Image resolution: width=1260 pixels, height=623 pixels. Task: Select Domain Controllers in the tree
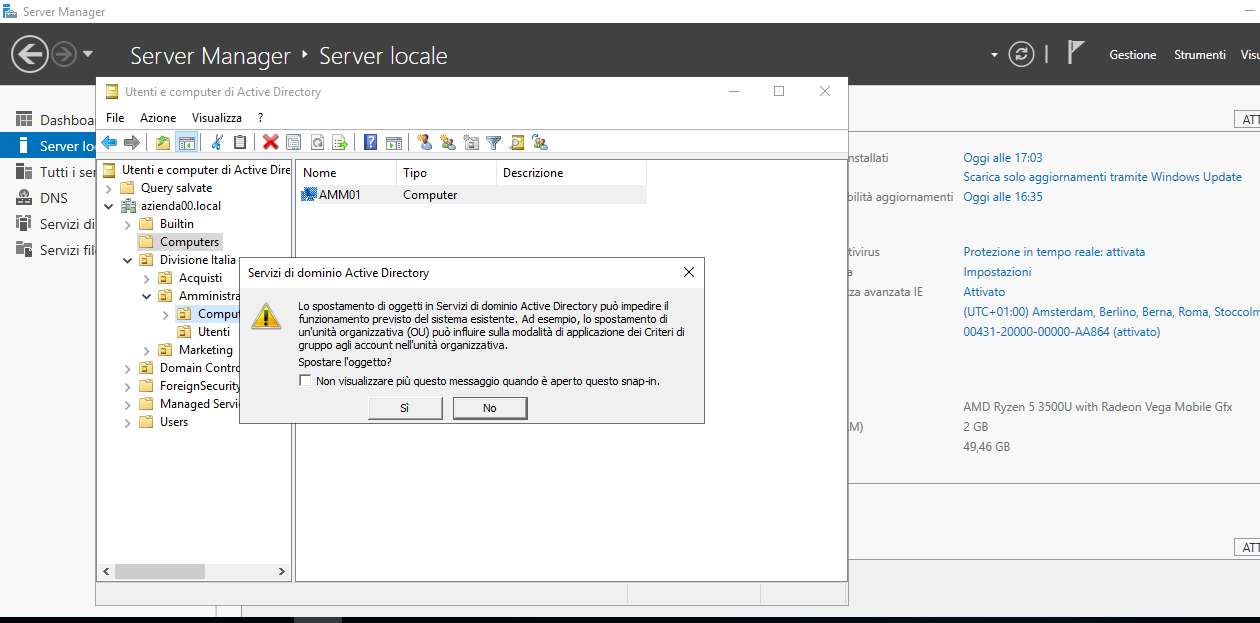pos(200,368)
